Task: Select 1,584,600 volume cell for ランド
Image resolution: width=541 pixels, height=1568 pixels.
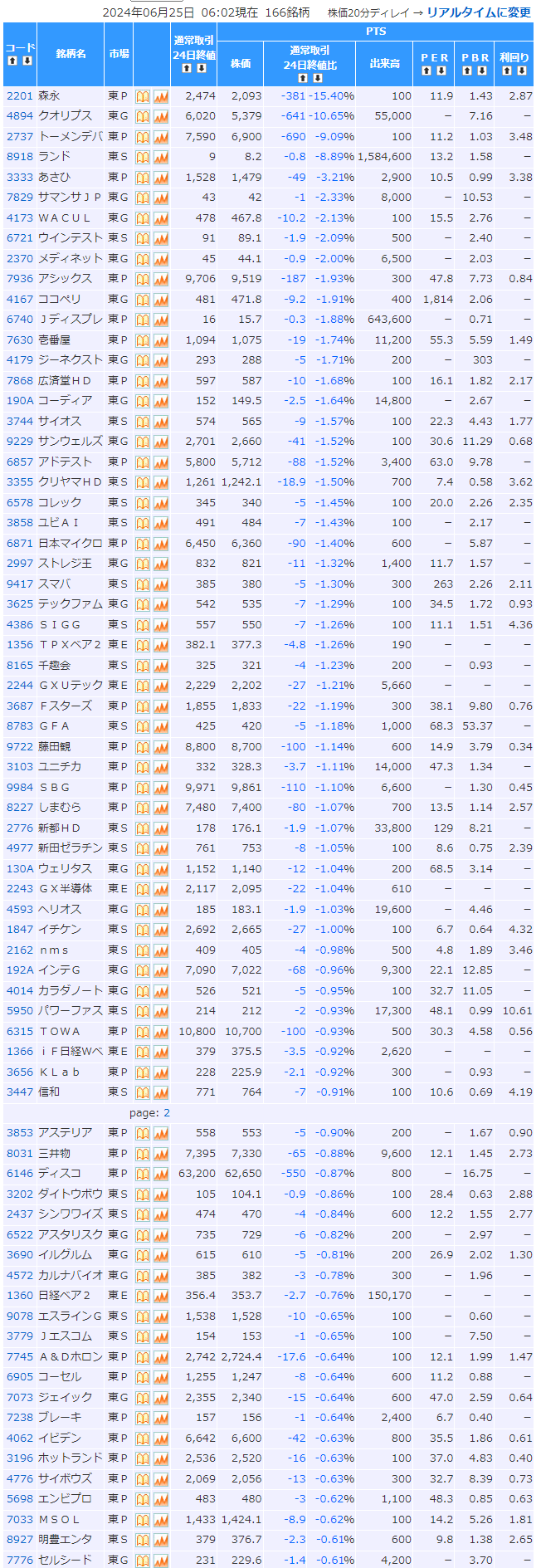Action: (x=384, y=157)
